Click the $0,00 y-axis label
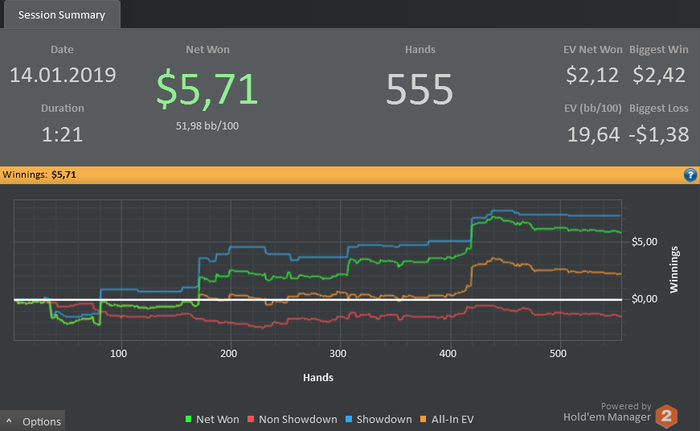This screenshot has height=431, width=700. click(x=644, y=299)
